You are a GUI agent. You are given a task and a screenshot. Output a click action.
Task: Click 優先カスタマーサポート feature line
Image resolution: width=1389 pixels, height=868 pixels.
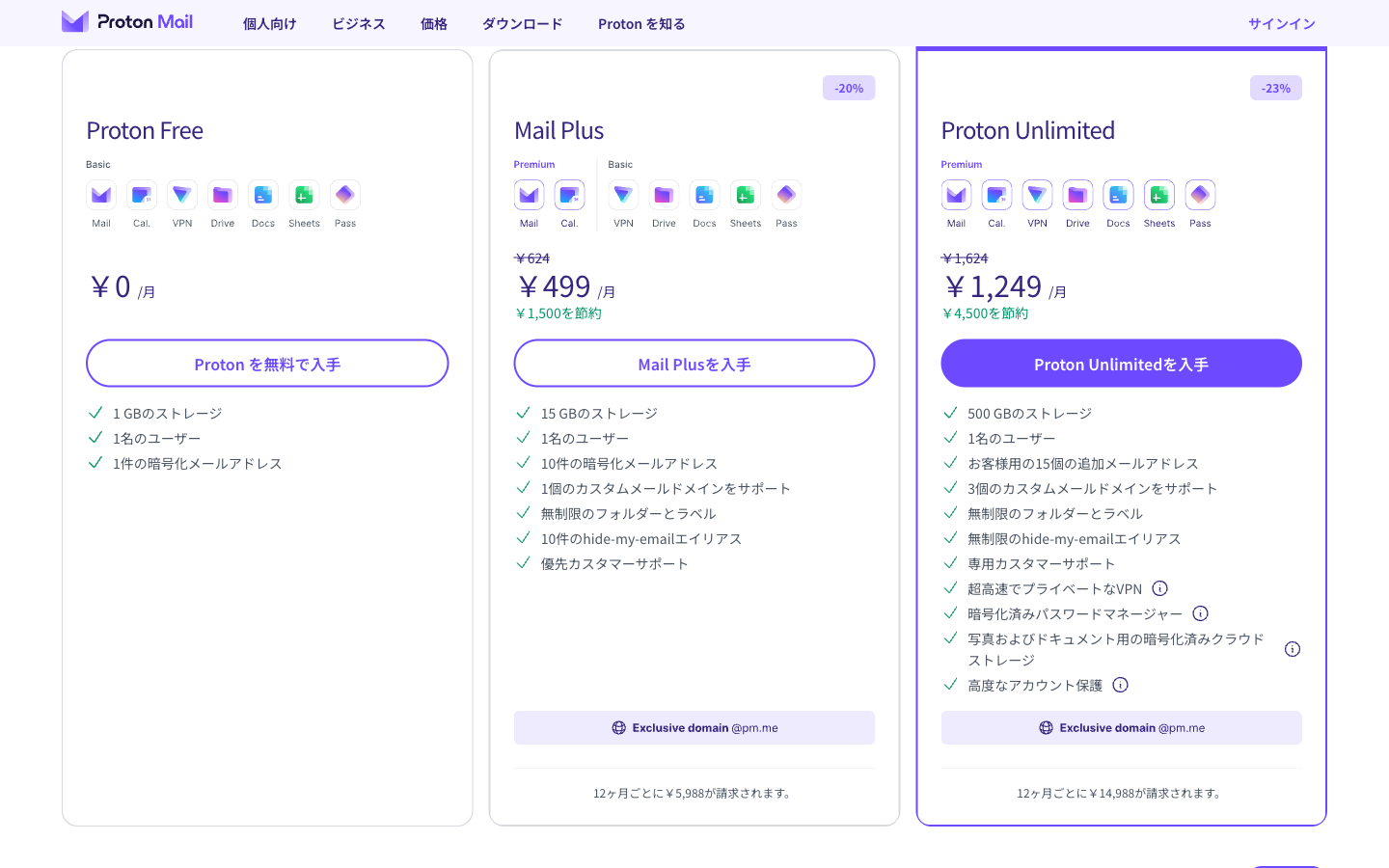point(614,563)
